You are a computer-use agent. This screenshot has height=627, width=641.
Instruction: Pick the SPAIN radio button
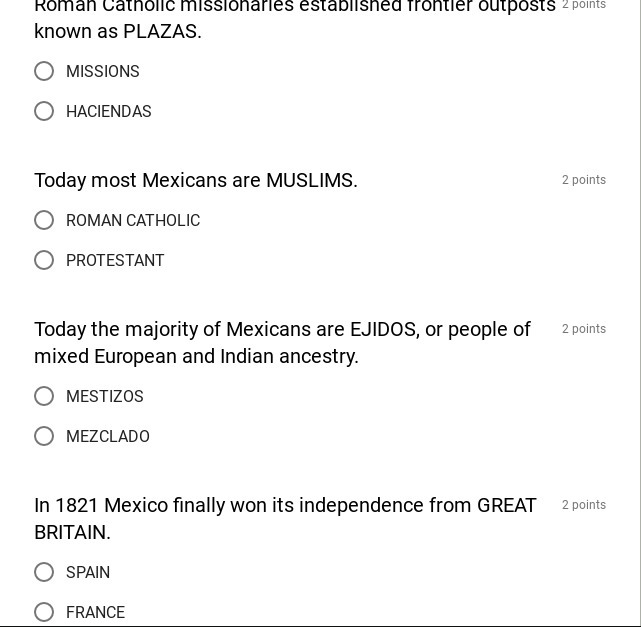(44, 572)
